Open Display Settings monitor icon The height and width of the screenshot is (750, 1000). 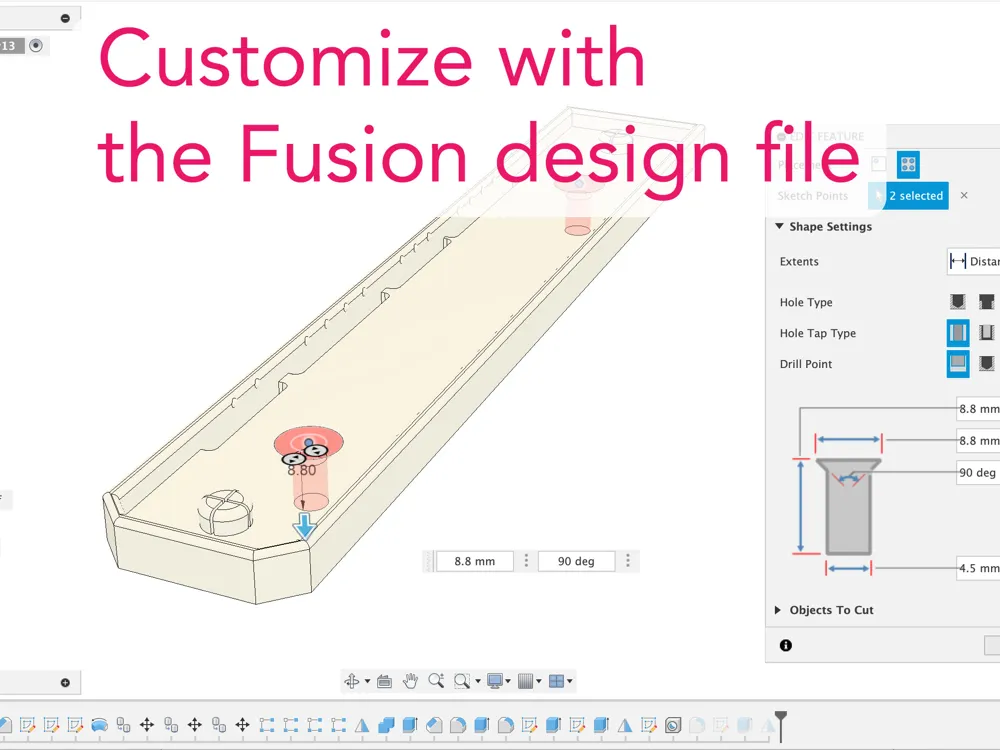pyautogui.click(x=495, y=681)
